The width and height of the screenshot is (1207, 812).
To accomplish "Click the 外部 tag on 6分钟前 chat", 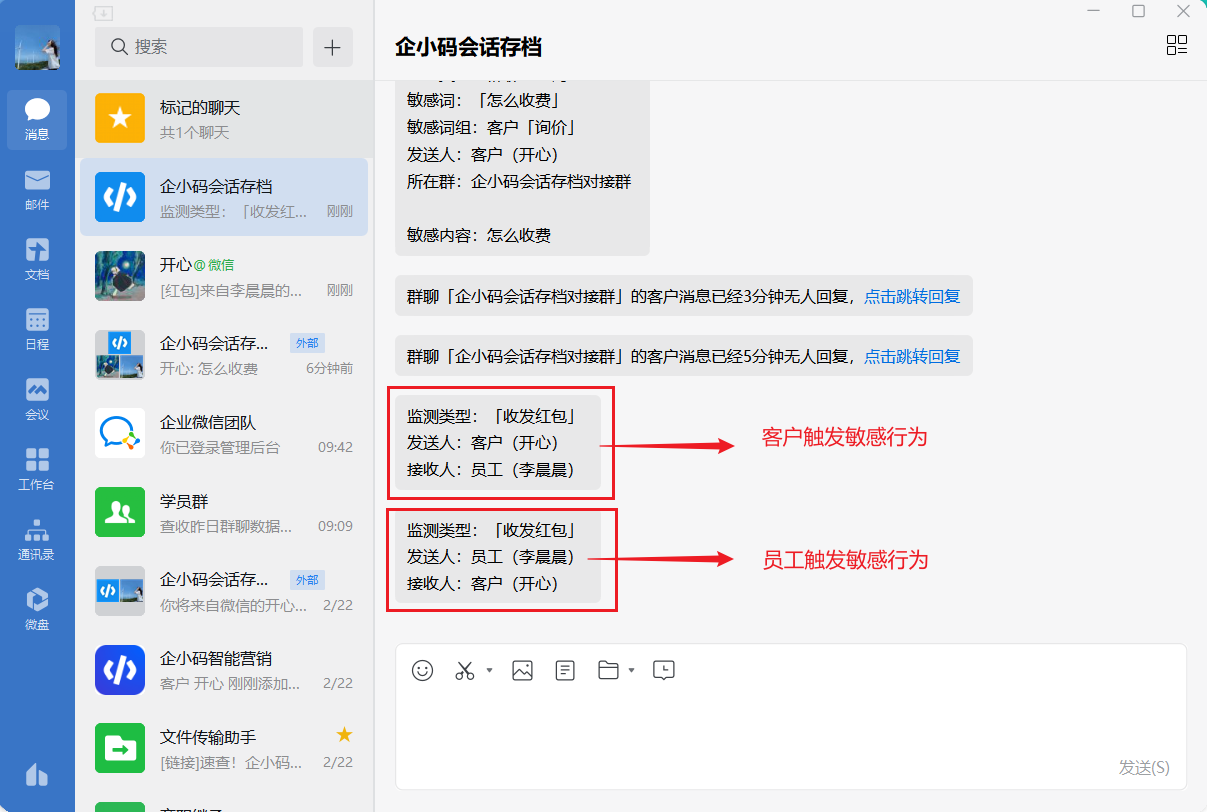I will click(307, 343).
